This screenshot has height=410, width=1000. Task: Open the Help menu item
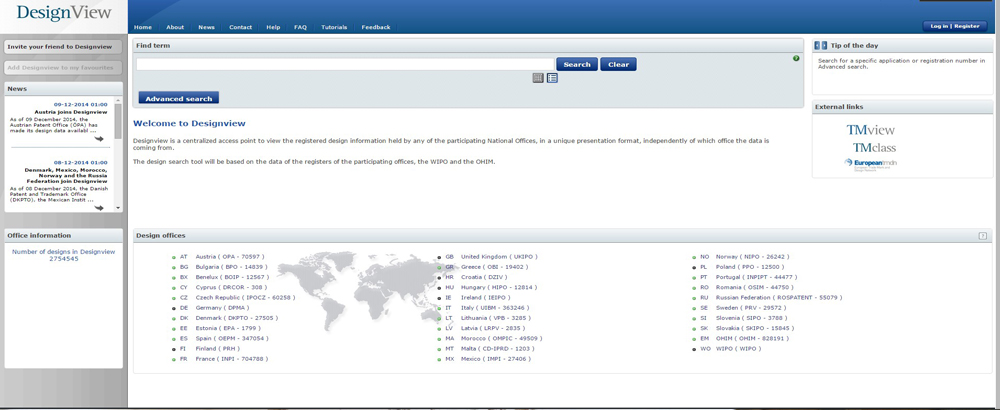coord(273,27)
